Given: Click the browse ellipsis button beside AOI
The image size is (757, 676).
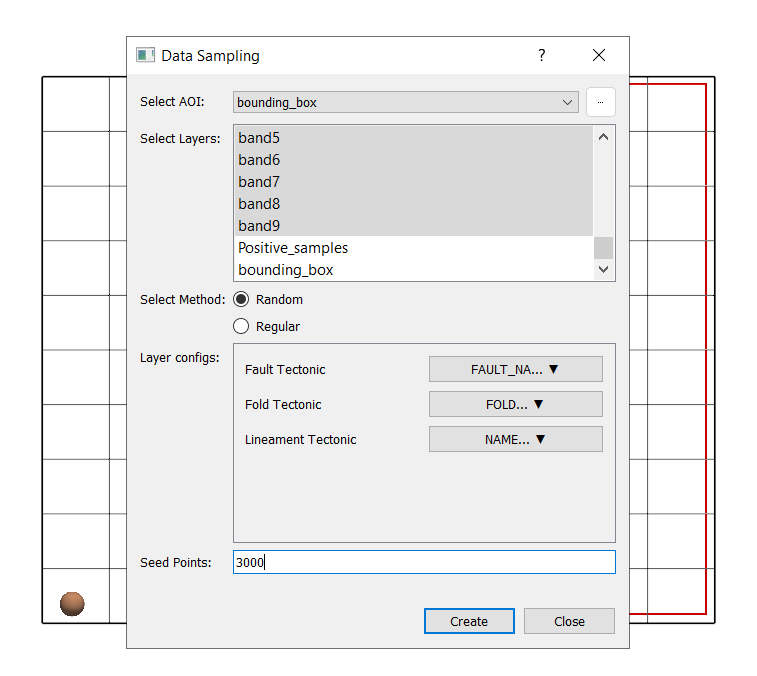Looking at the screenshot, I should [x=600, y=102].
